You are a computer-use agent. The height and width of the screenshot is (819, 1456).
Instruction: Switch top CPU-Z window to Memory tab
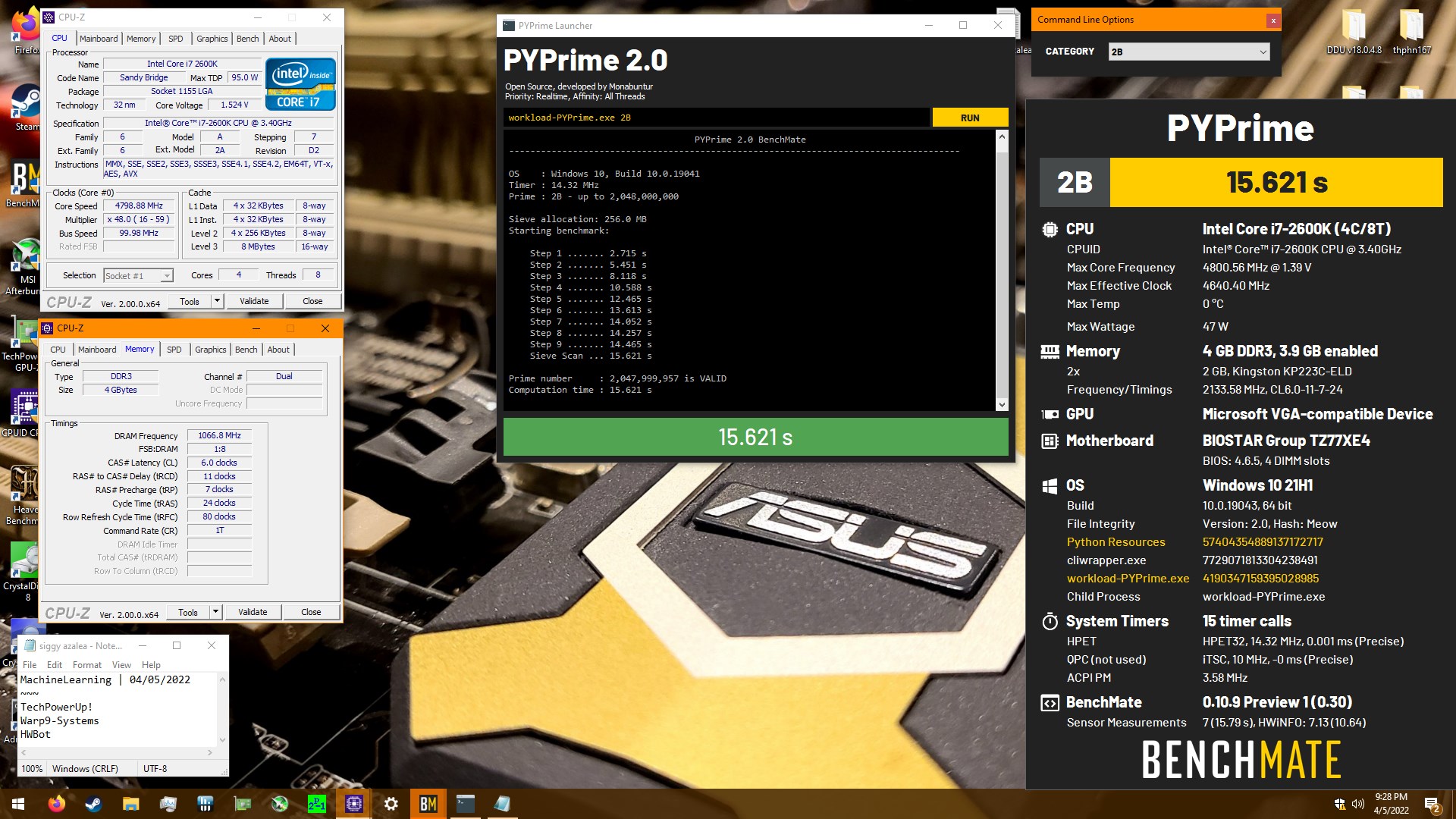pos(141,39)
